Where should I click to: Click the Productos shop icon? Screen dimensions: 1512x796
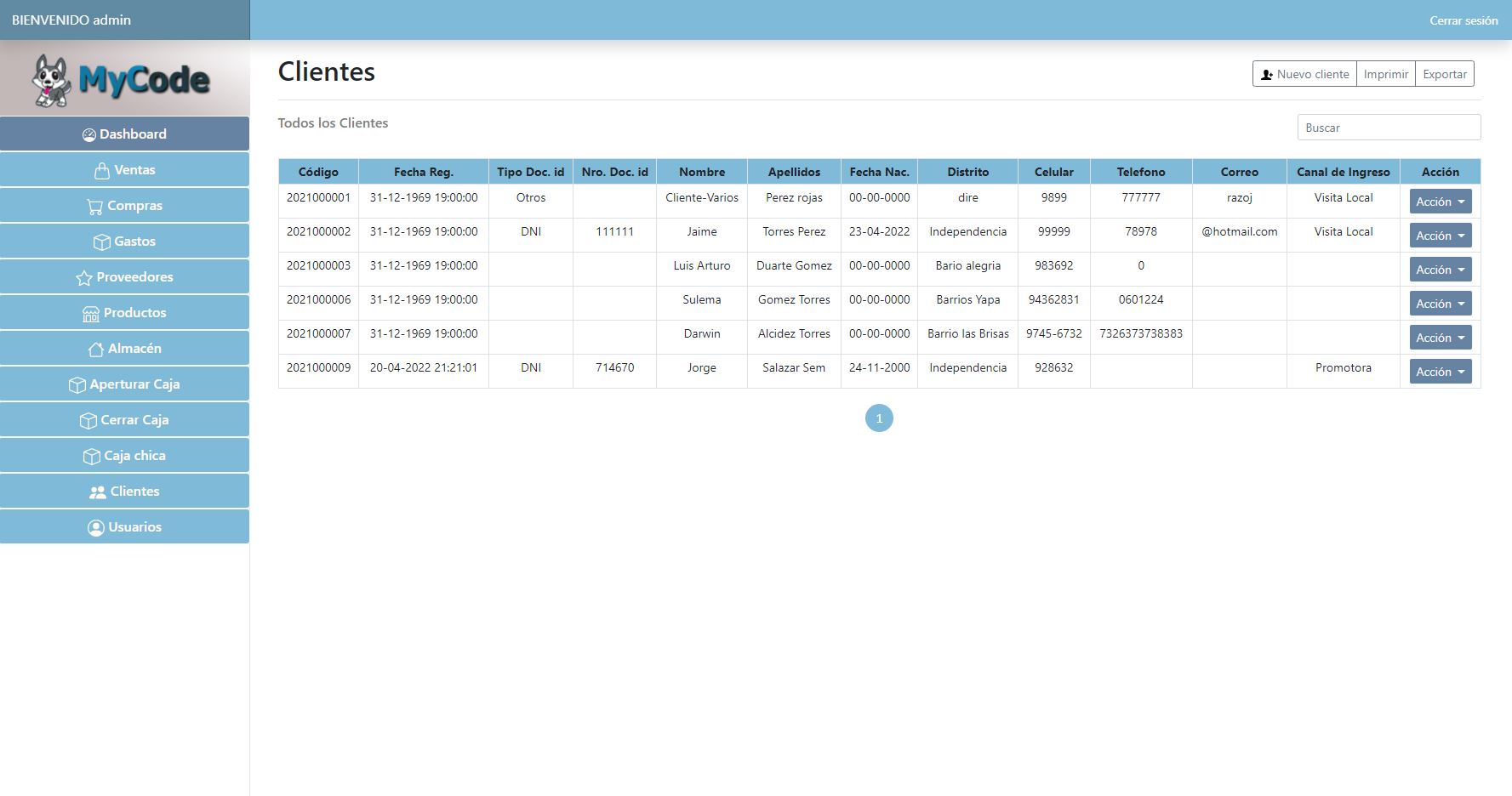(x=91, y=313)
